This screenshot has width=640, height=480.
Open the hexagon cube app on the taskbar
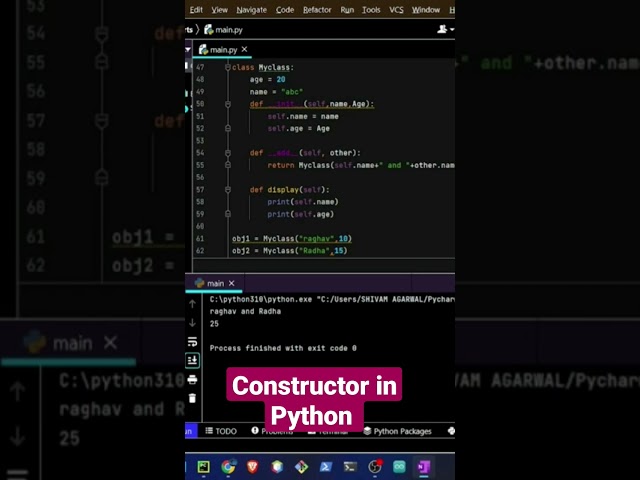coord(277,467)
